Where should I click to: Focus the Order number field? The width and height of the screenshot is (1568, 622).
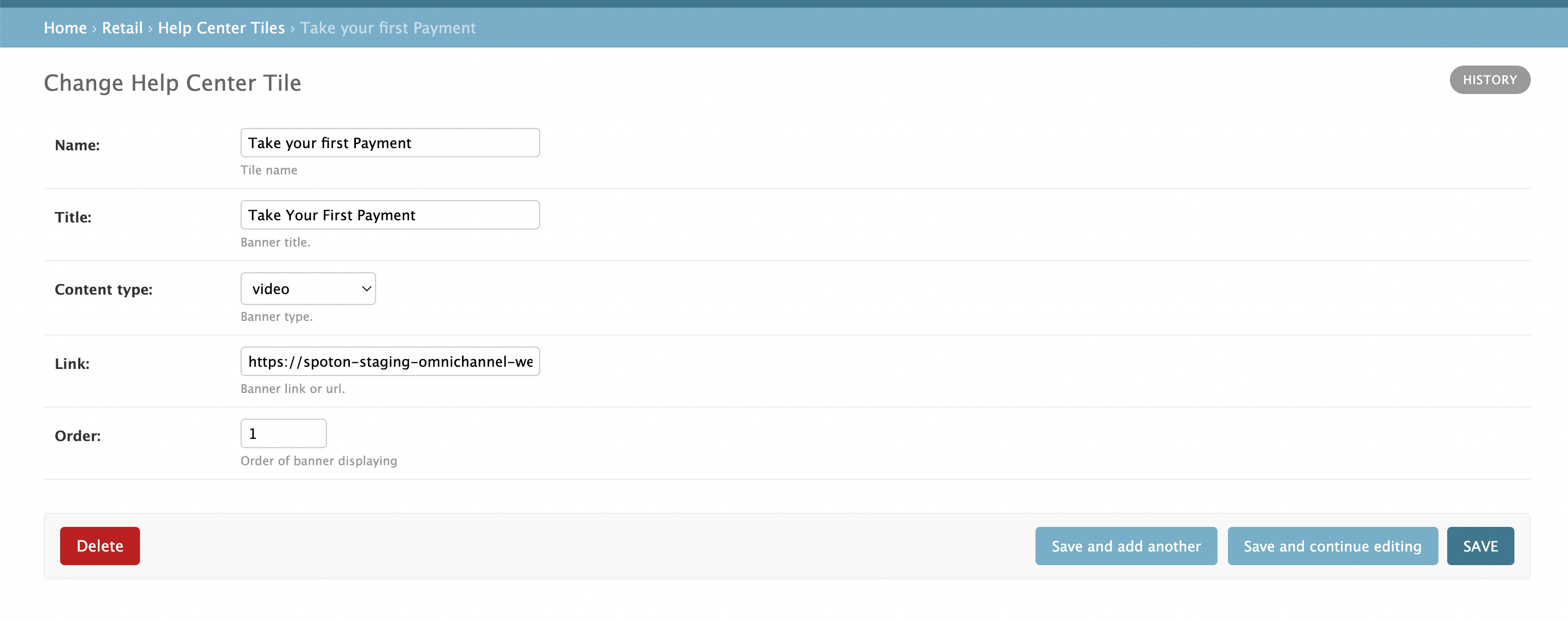coord(284,433)
